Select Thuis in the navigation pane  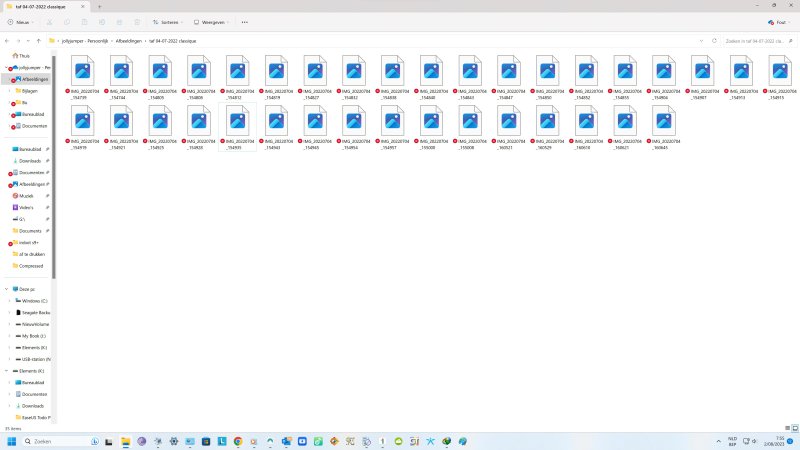point(24,56)
